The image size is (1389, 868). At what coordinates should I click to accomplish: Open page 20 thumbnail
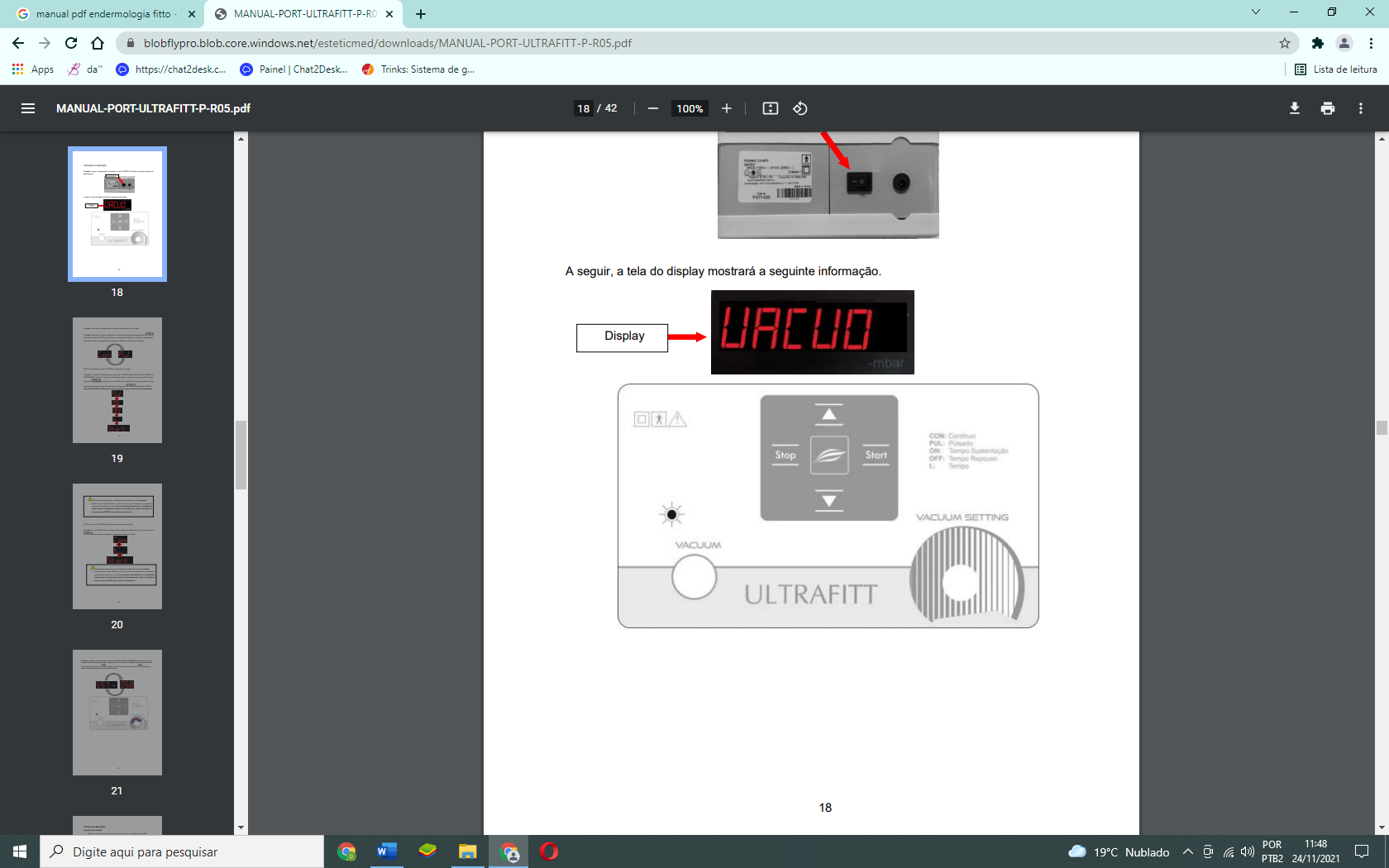click(x=117, y=546)
